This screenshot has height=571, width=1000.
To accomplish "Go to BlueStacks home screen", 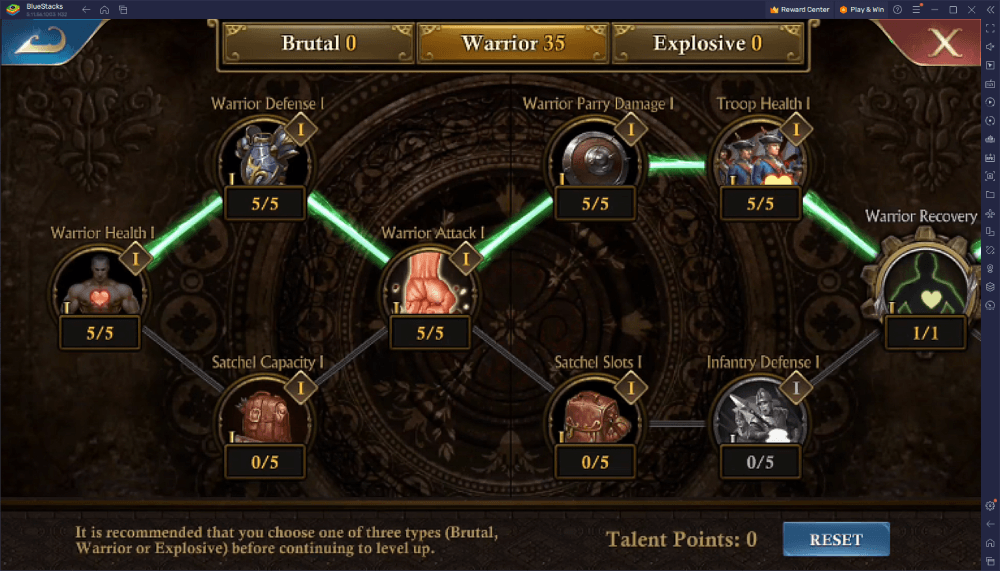I will [105, 10].
